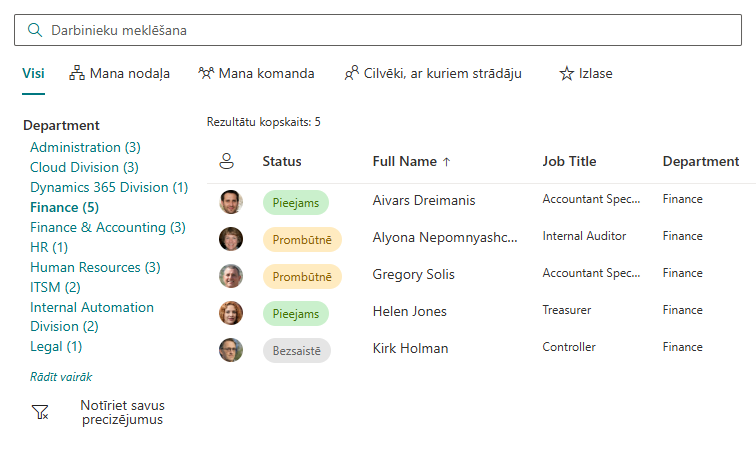
Task: Click the Treasurer job title
Action: point(567,310)
